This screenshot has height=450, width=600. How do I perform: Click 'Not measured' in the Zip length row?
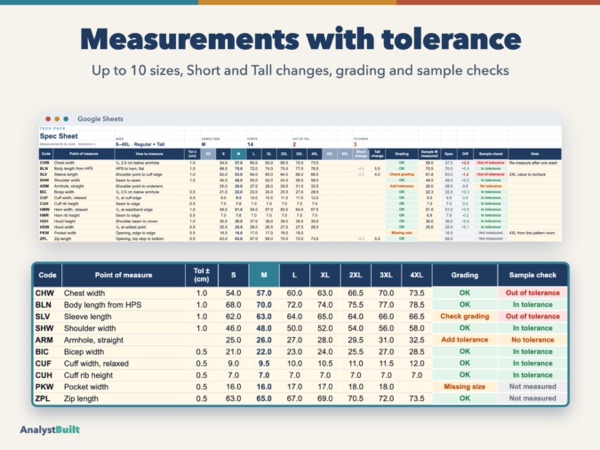(533, 398)
